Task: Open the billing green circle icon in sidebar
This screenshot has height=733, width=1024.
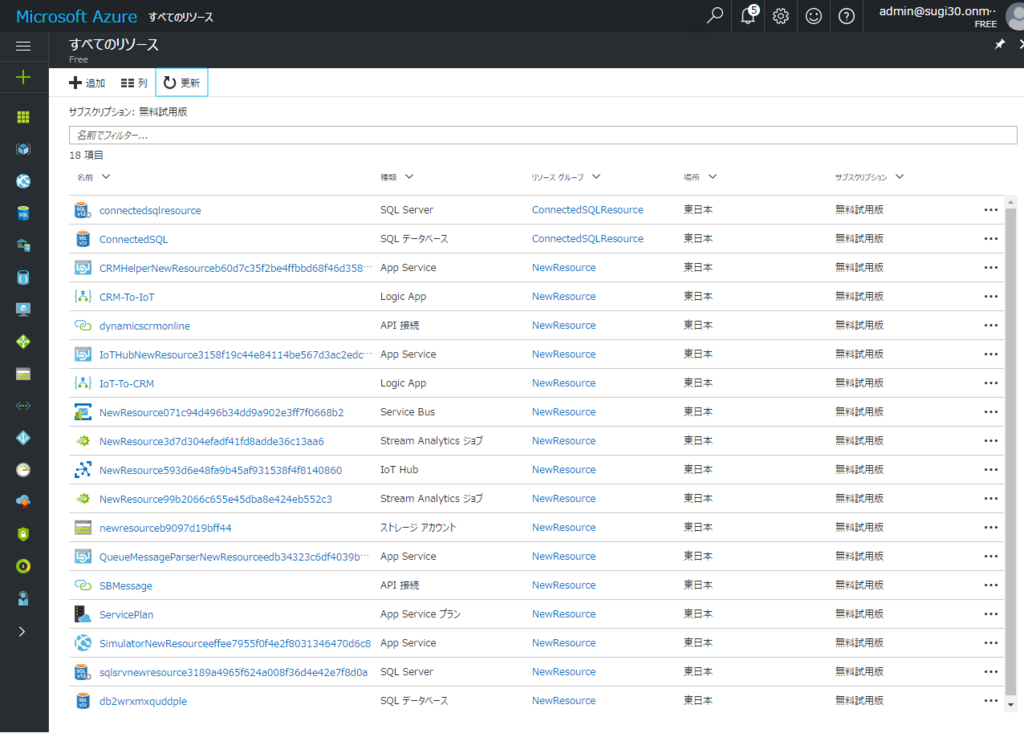Action: pos(24,566)
